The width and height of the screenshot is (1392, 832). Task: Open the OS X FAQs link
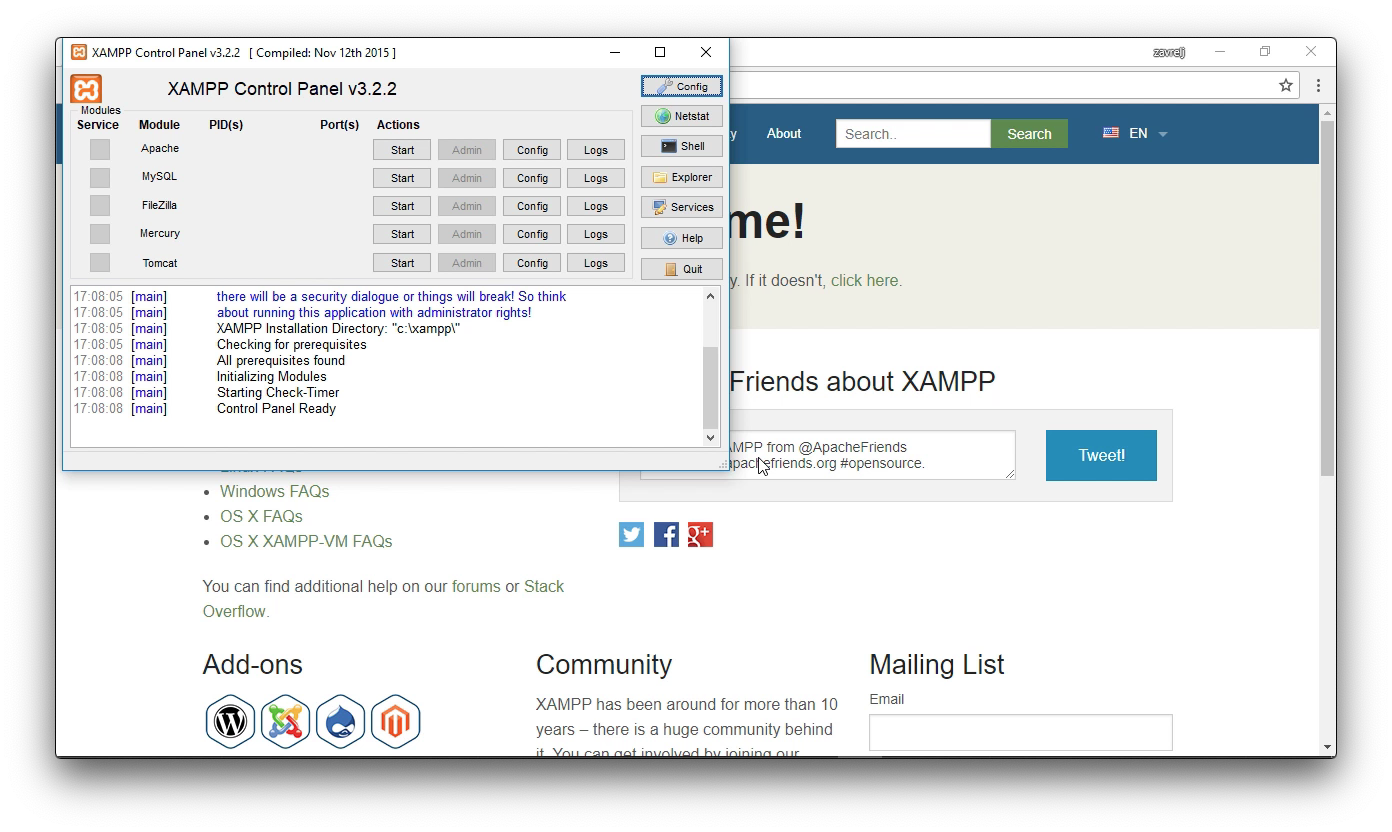click(x=261, y=516)
